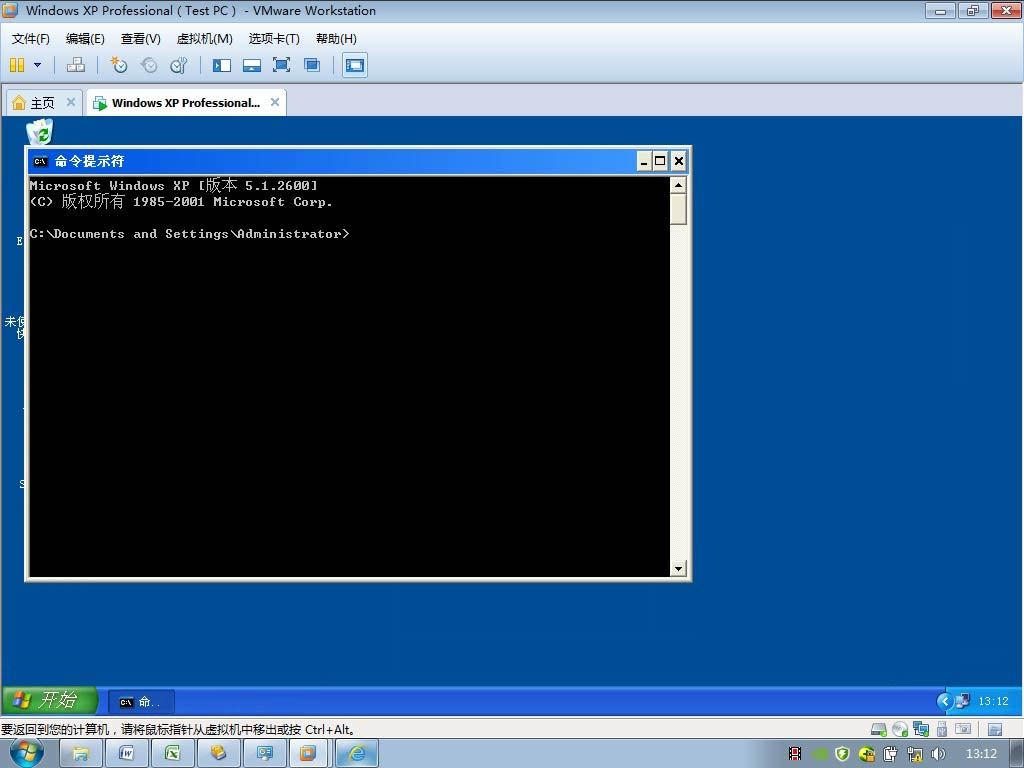This screenshot has height=768, width=1024.
Task: Open Microsoft Excel from the host taskbar
Action: pos(172,754)
